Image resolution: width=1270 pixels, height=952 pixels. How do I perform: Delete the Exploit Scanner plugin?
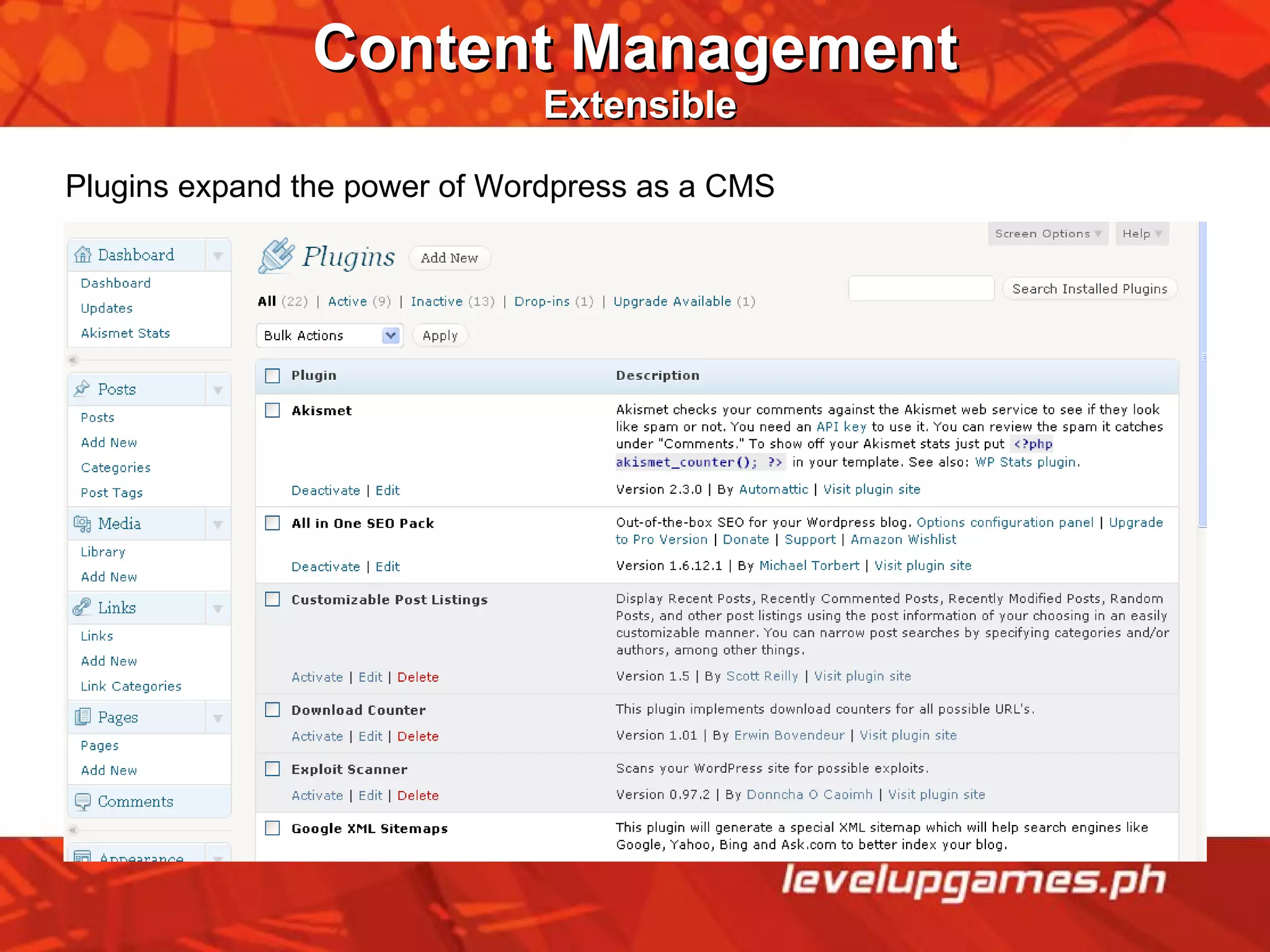418,795
